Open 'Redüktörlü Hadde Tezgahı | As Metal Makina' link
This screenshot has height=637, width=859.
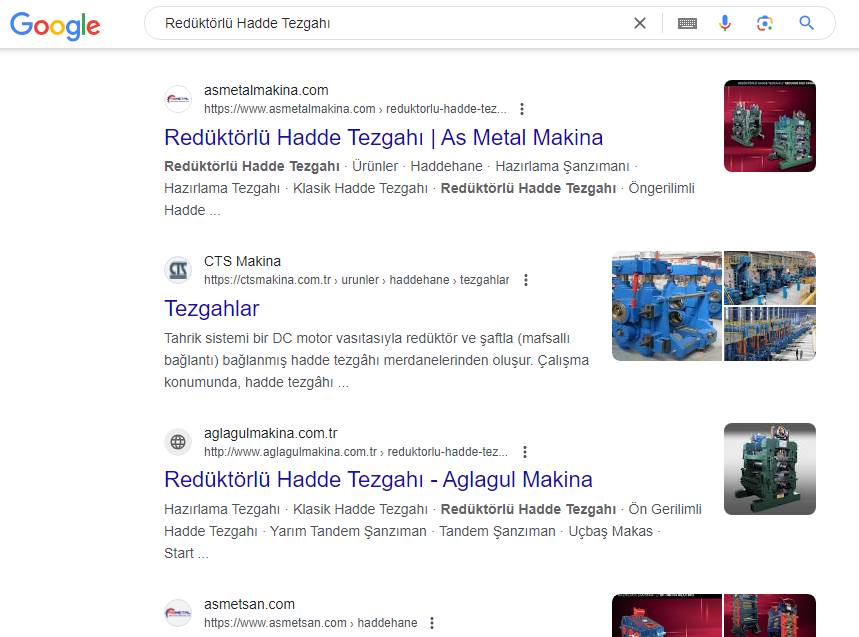point(383,137)
